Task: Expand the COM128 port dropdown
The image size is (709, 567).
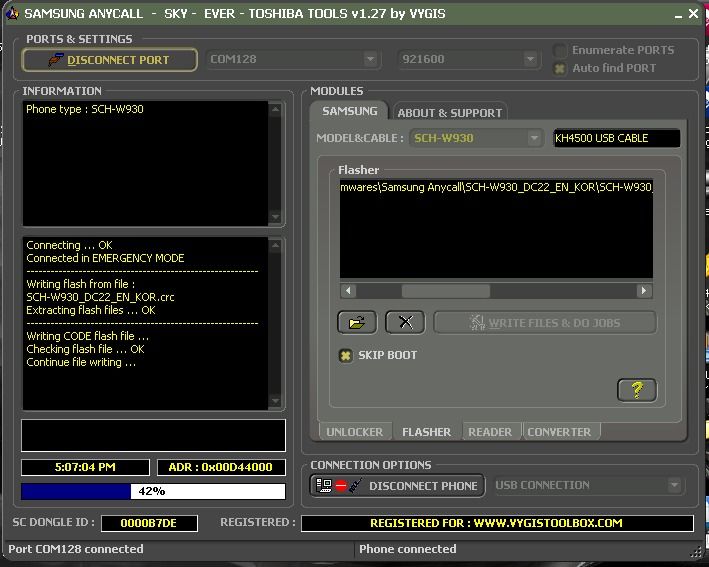Action: click(370, 59)
